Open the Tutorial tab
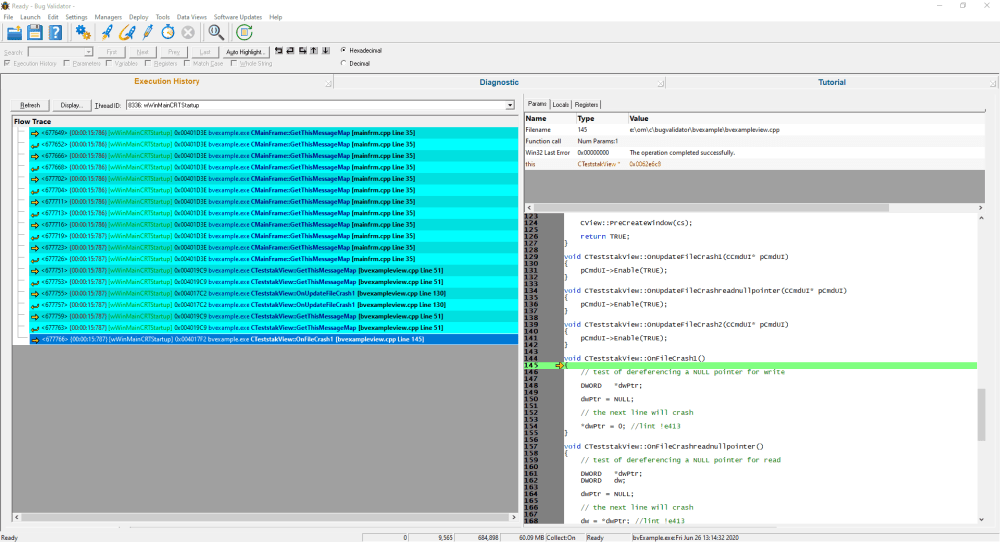This screenshot has height=542, width=1000. [x=832, y=82]
